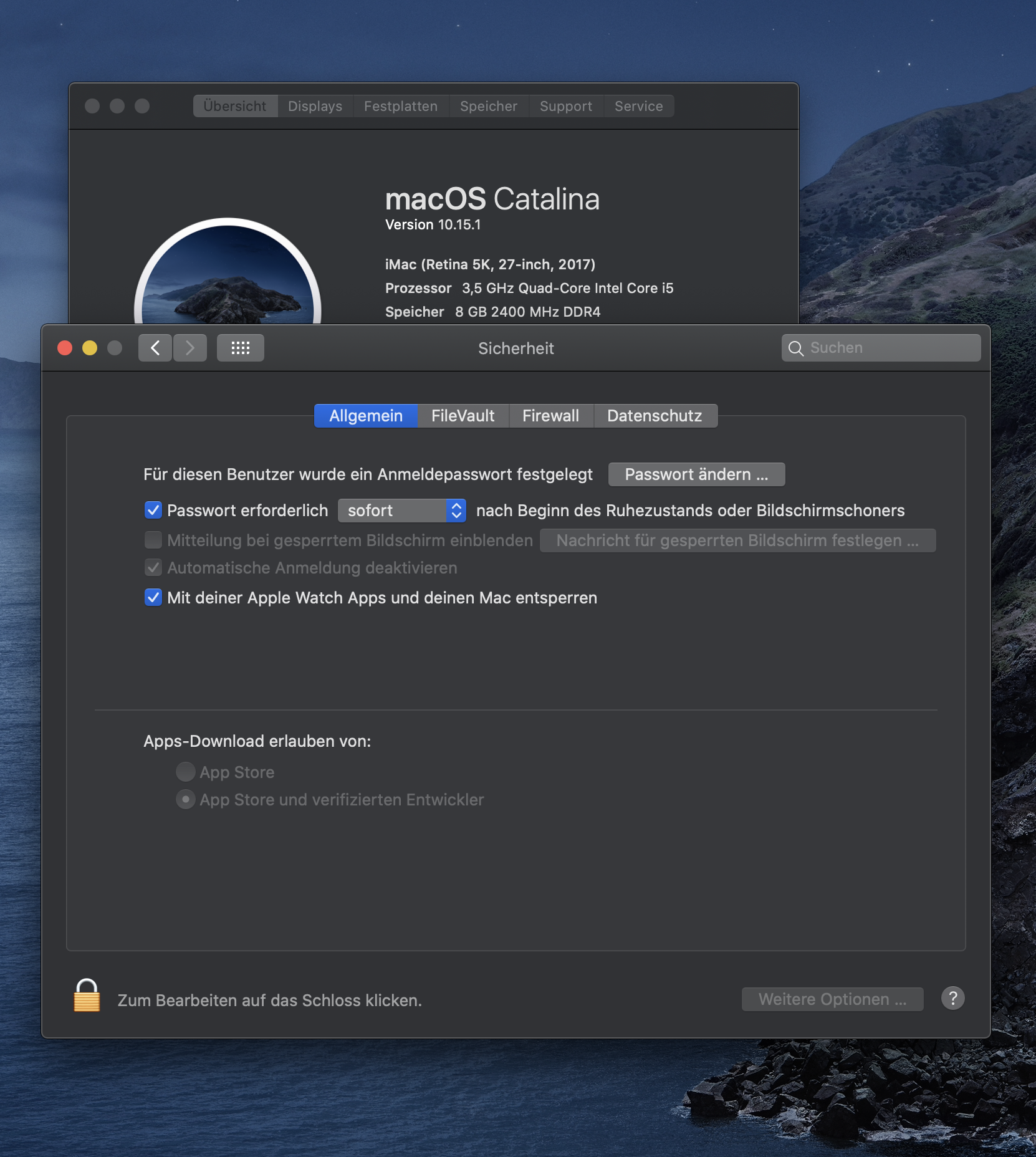This screenshot has height=1157, width=1036.
Task: Click Weitere Optionen button
Action: 832,999
